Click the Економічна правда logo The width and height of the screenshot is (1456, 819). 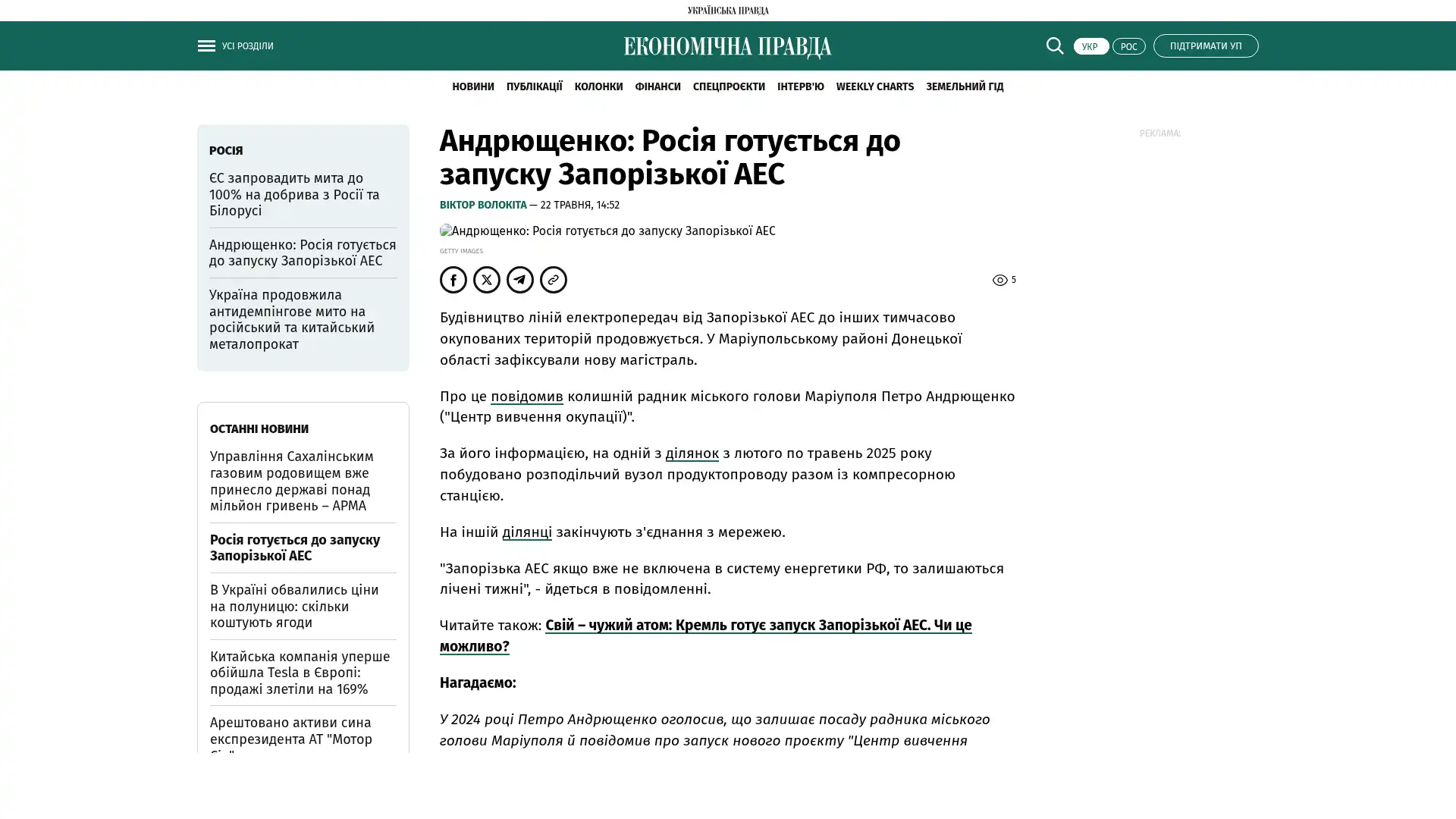pyautogui.click(x=727, y=47)
